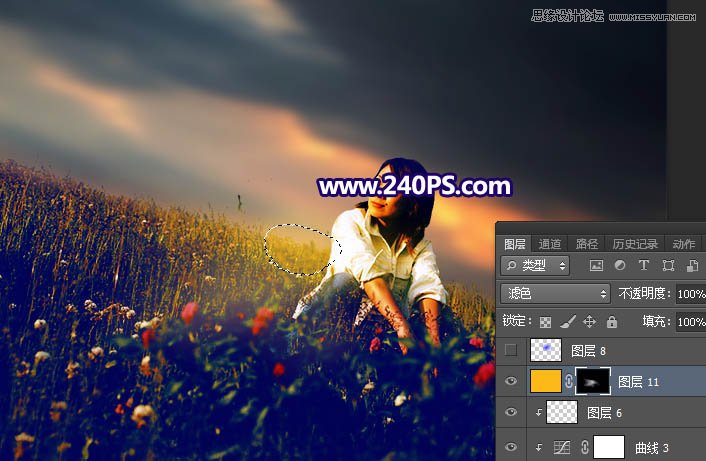Click 填充 fill value field
Image resolution: width=706 pixels, height=461 pixels.
coord(691,322)
